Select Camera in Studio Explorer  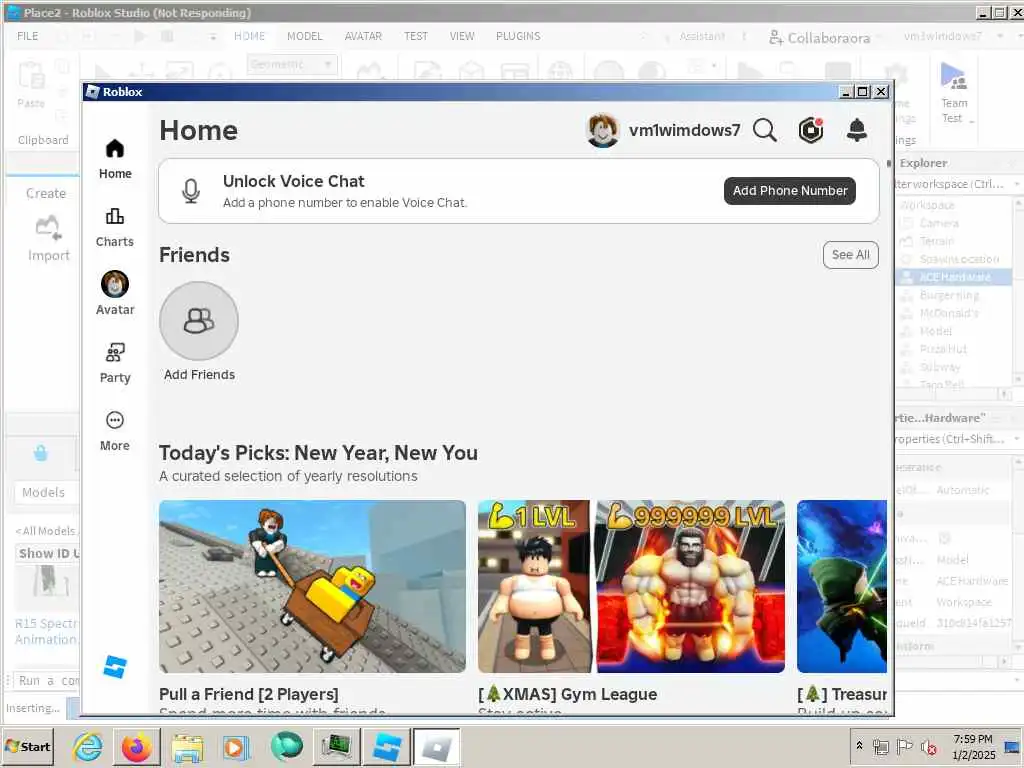[x=938, y=223]
